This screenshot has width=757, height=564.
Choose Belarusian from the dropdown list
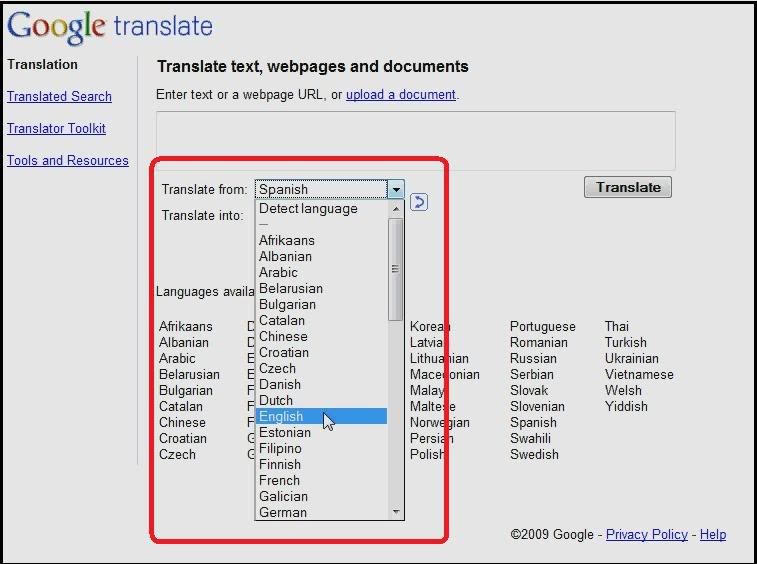coord(322,288)
